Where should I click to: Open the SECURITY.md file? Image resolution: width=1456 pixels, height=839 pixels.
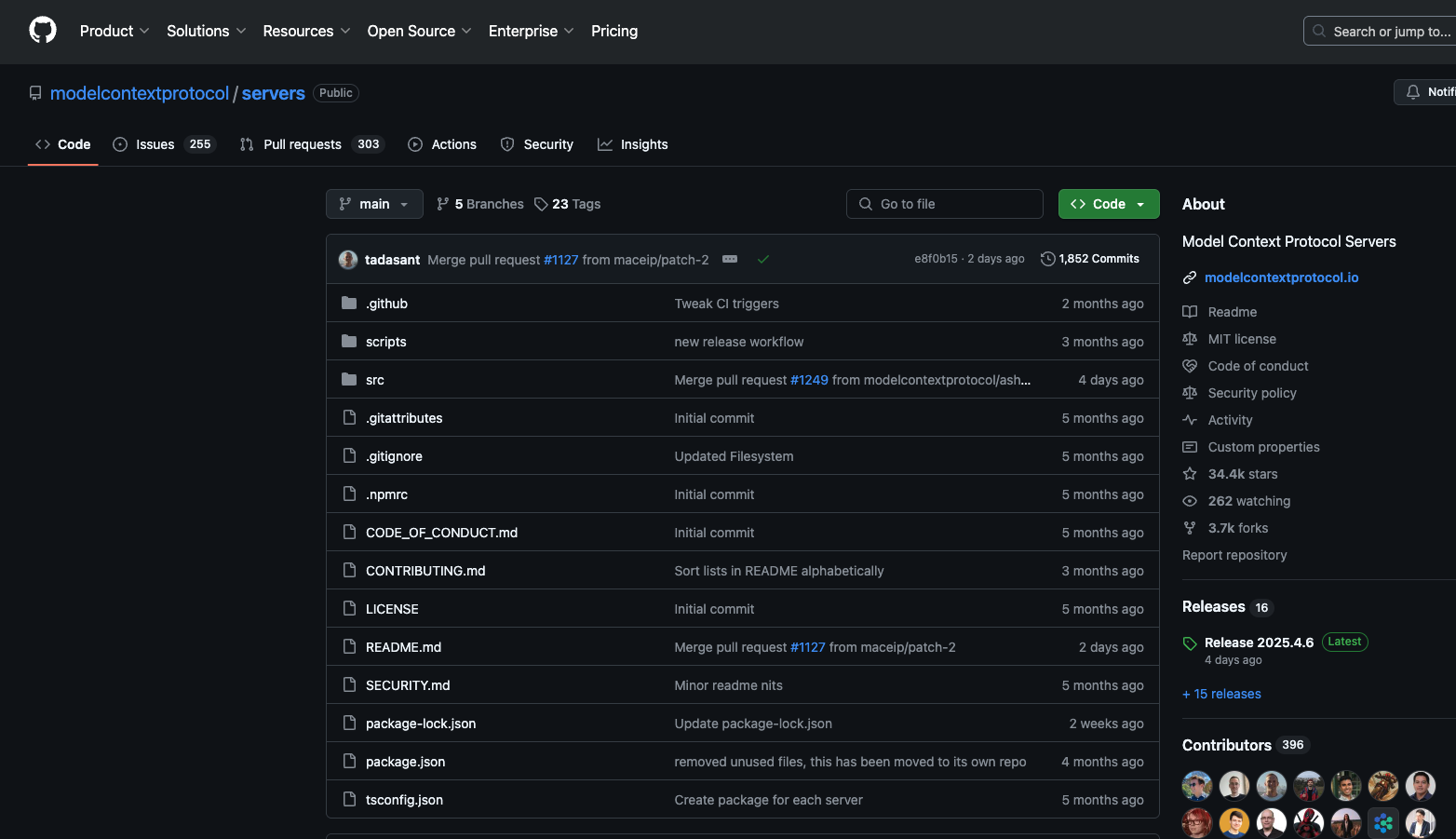[408, 685]
